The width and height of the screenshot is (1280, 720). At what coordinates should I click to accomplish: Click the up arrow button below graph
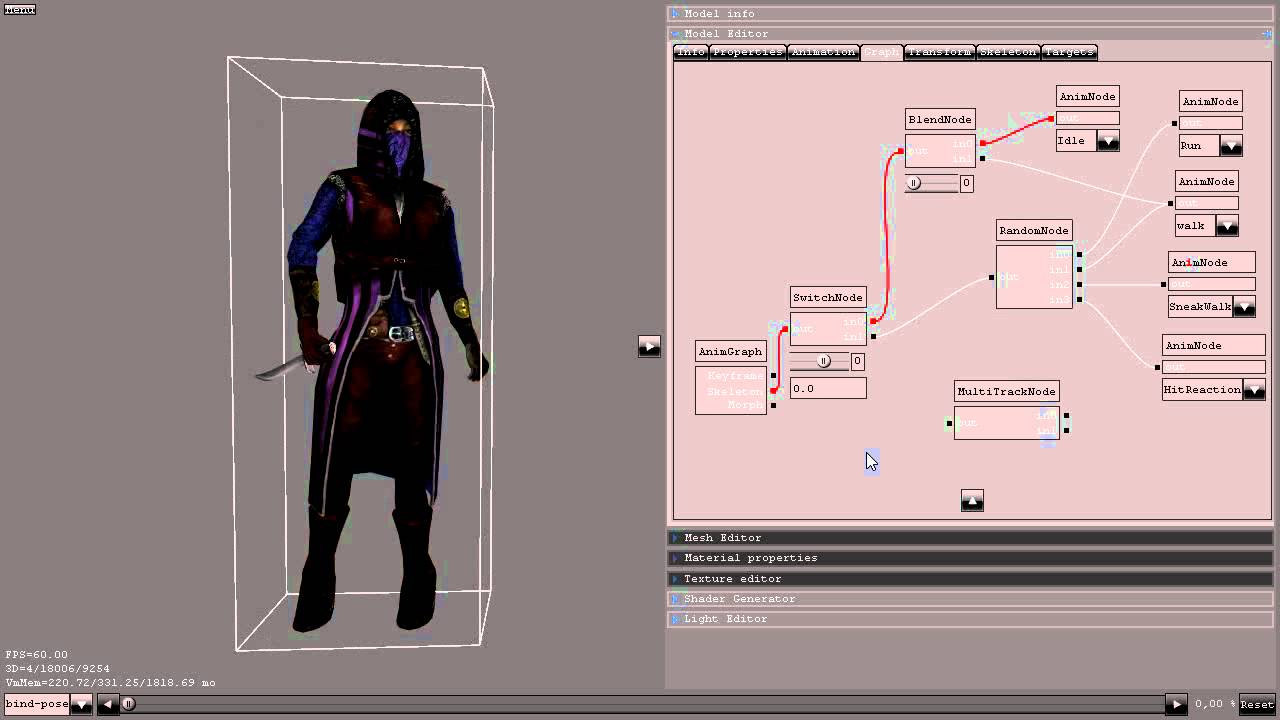point(972,500)
